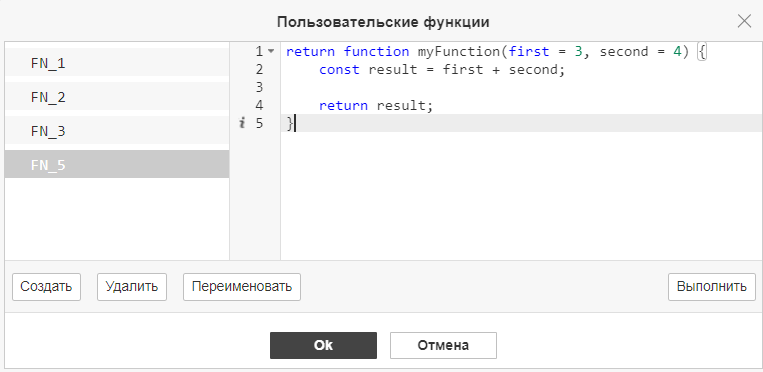Click line number 2 in the gutter
Viewport: 763px width, 372px height.
click(259, 70)
